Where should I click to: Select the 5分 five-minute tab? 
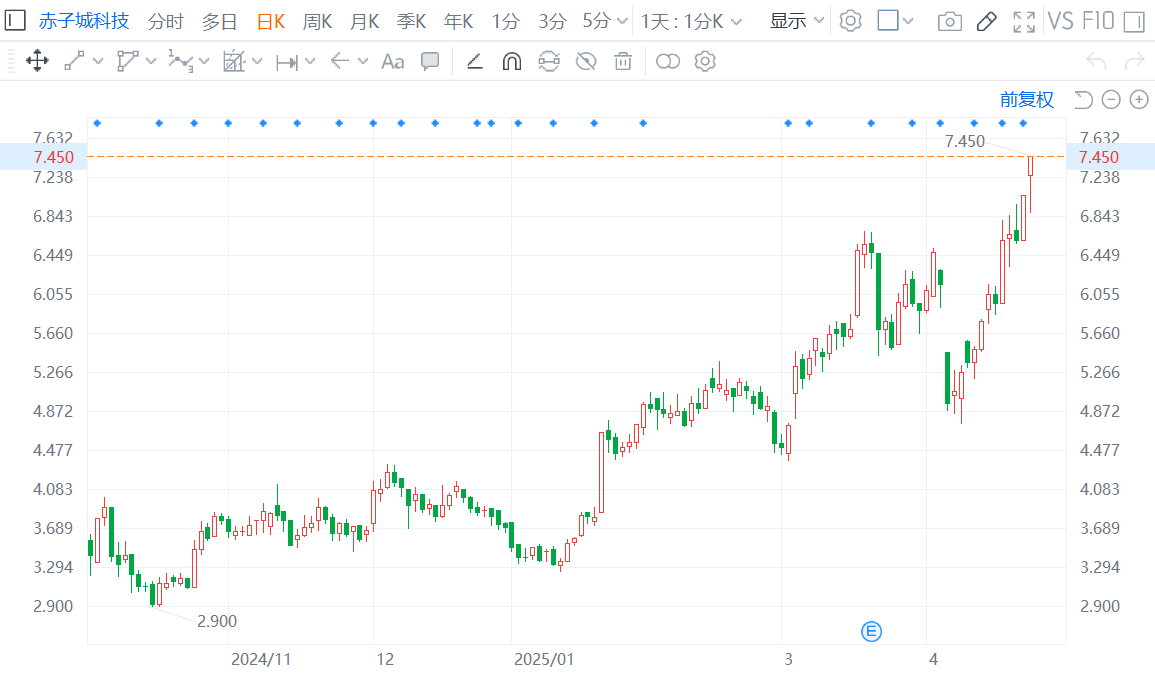tap(597, 21)
